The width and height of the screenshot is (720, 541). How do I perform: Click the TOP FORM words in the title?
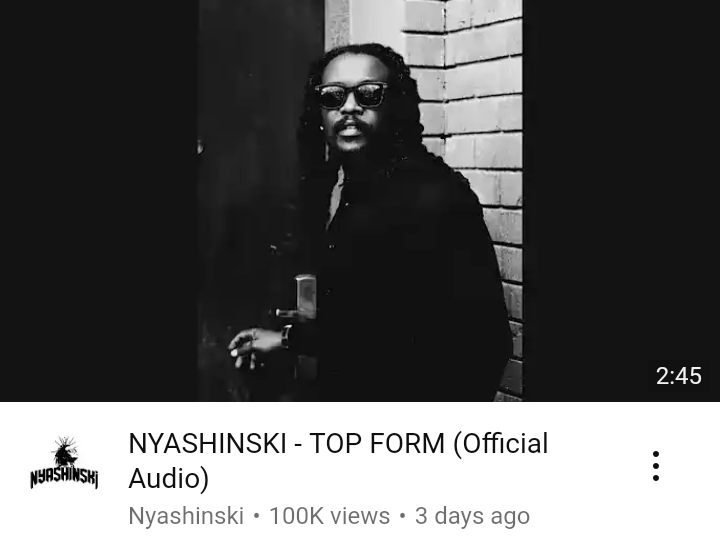click(x=377, y=444)
